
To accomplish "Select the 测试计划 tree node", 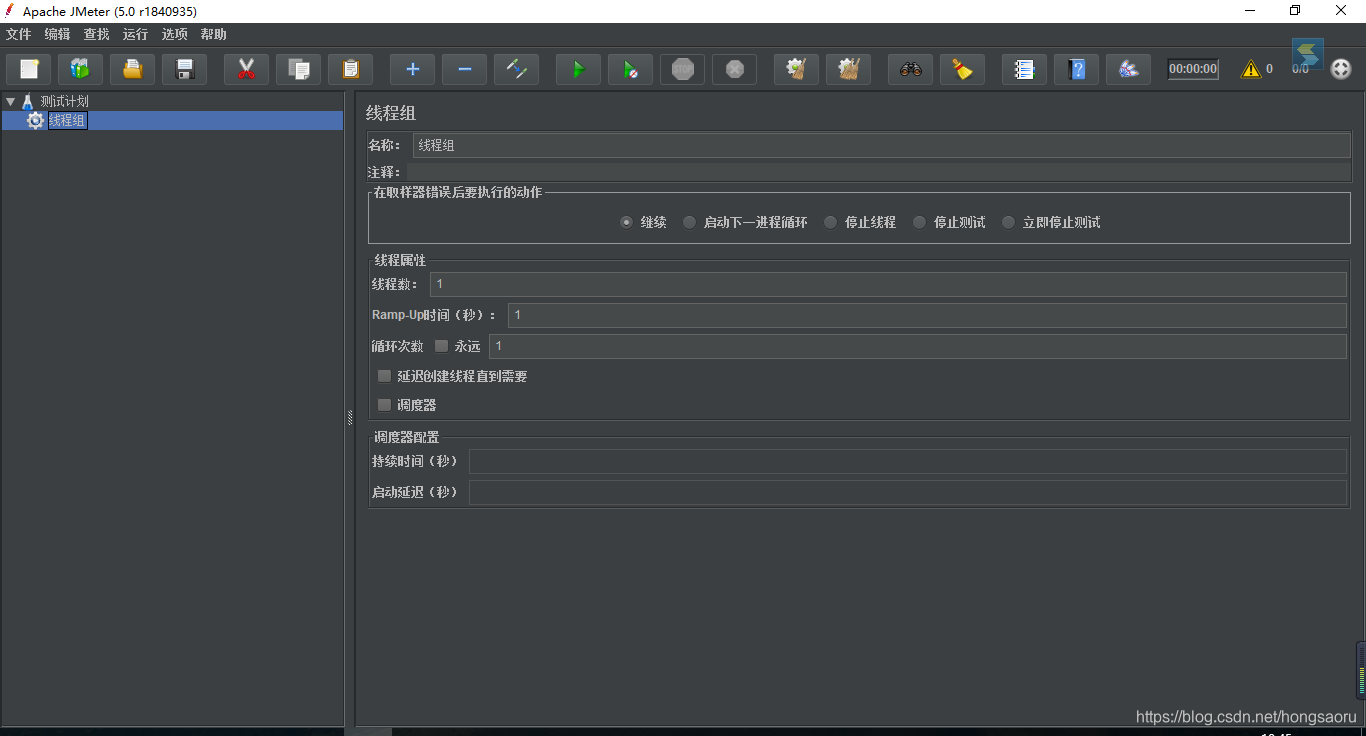I will tap(64, 101).
